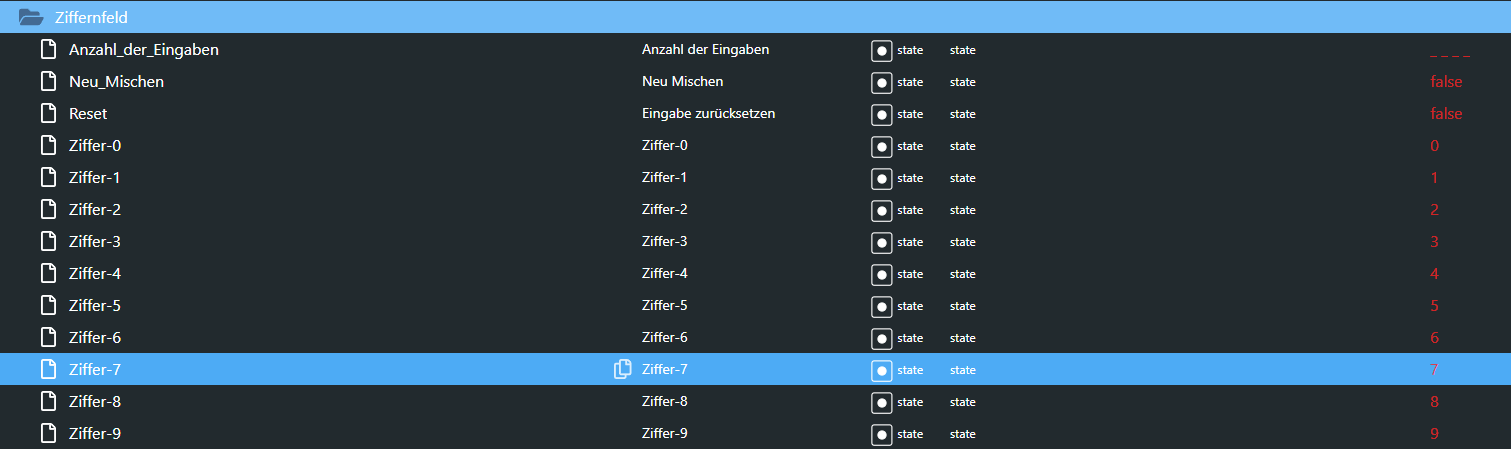Click the false value of Reset
The image size is (1511, 449).
point(1445,114)
